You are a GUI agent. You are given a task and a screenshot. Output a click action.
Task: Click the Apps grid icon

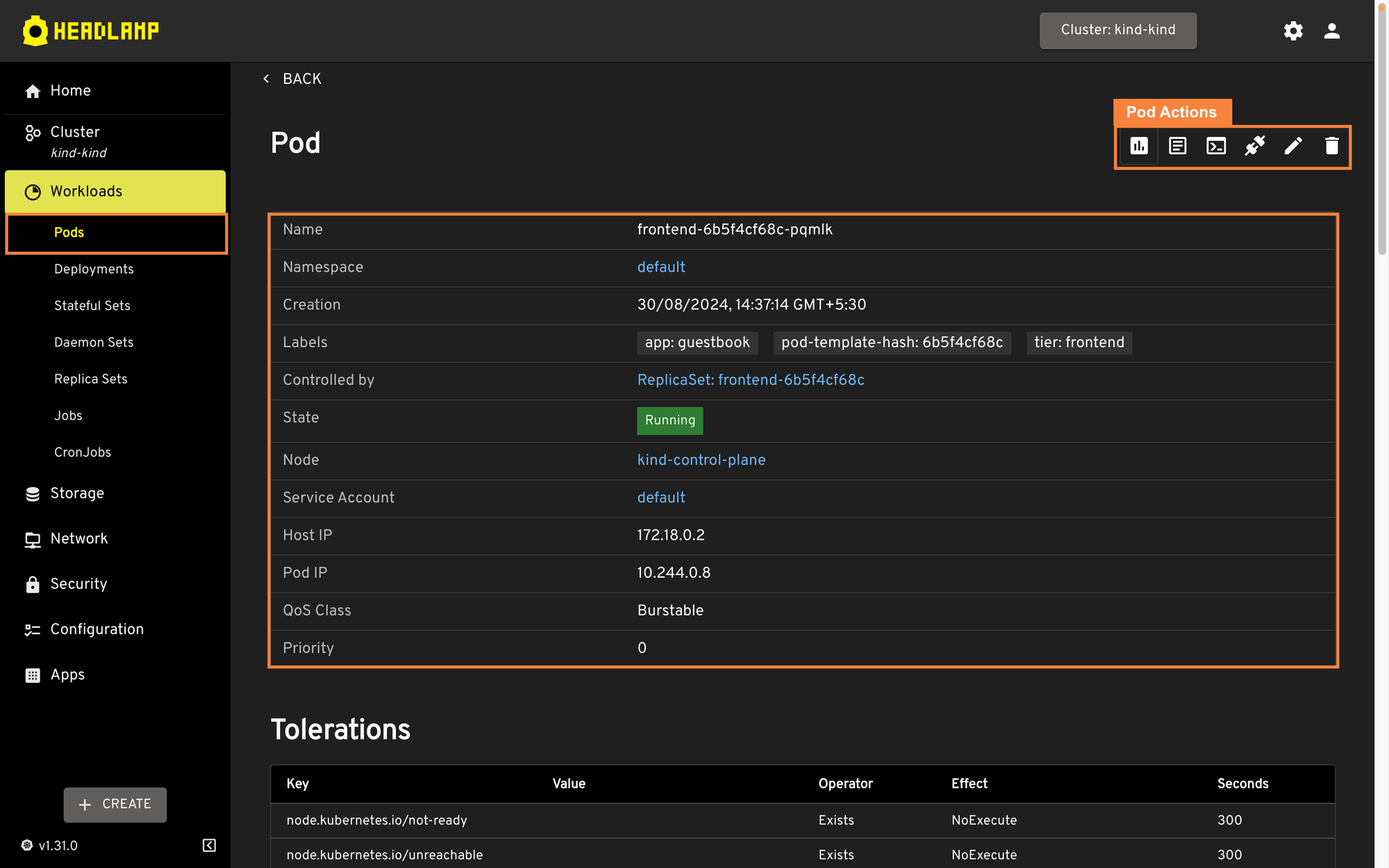33,676
